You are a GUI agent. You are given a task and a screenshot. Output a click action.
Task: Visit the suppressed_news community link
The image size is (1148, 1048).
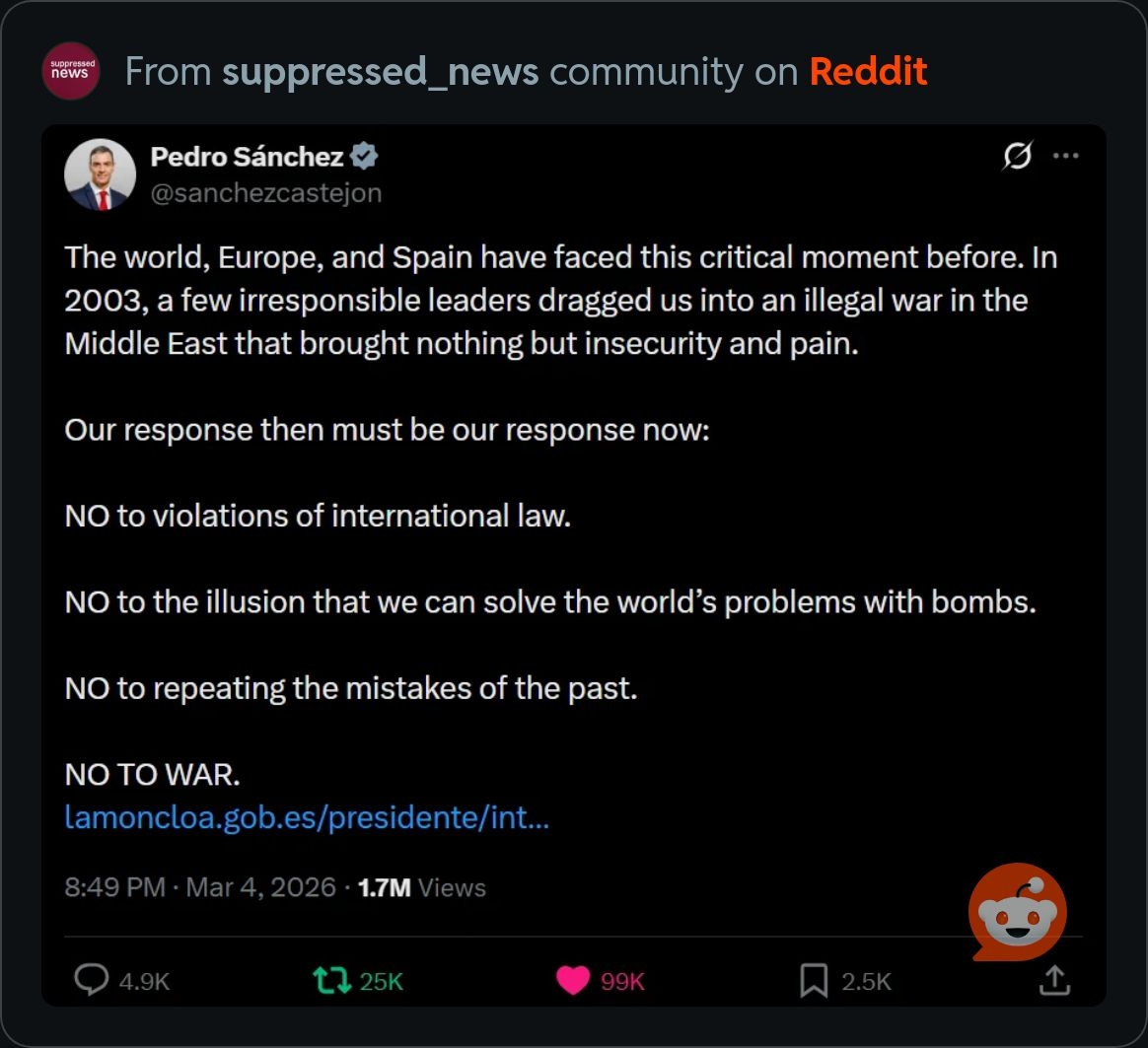click(381, 71)
